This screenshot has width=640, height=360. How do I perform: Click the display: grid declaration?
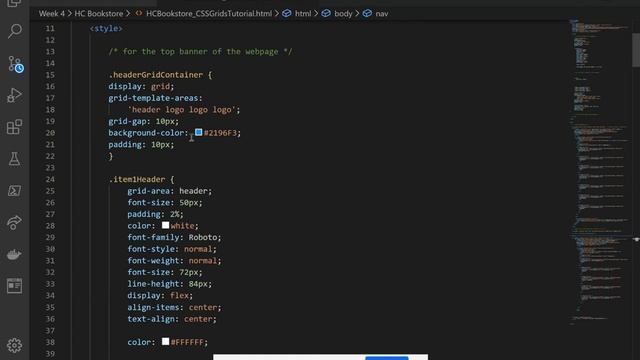pos(141,86)
